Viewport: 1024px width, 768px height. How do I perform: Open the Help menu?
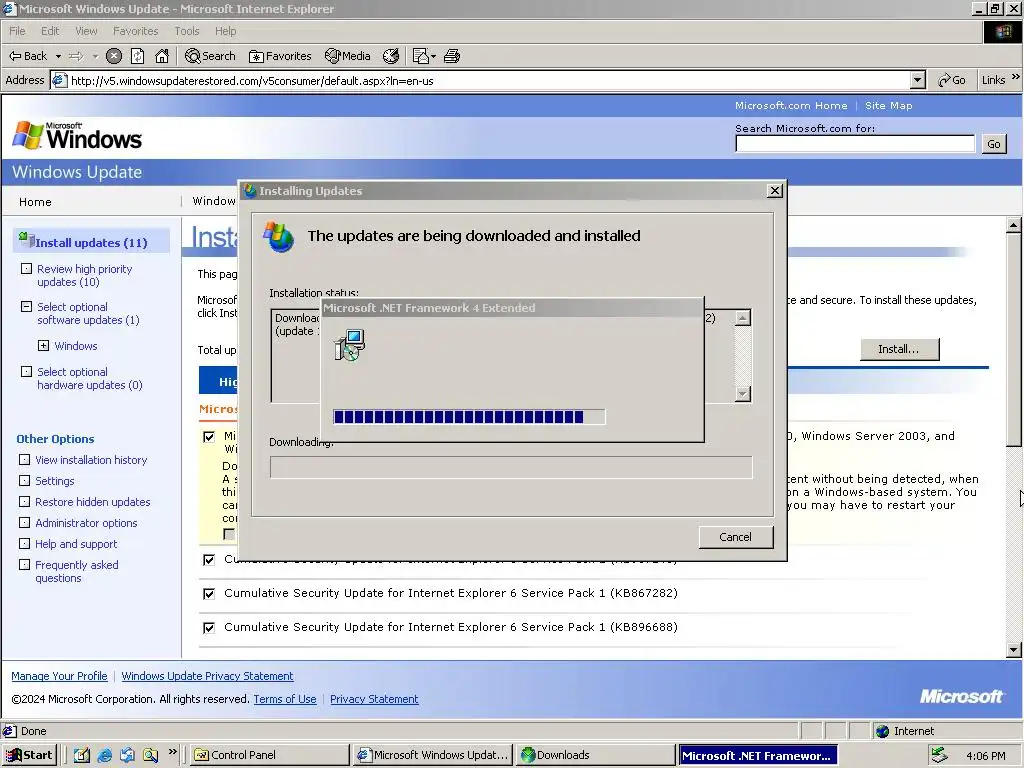tap(225, 31)
